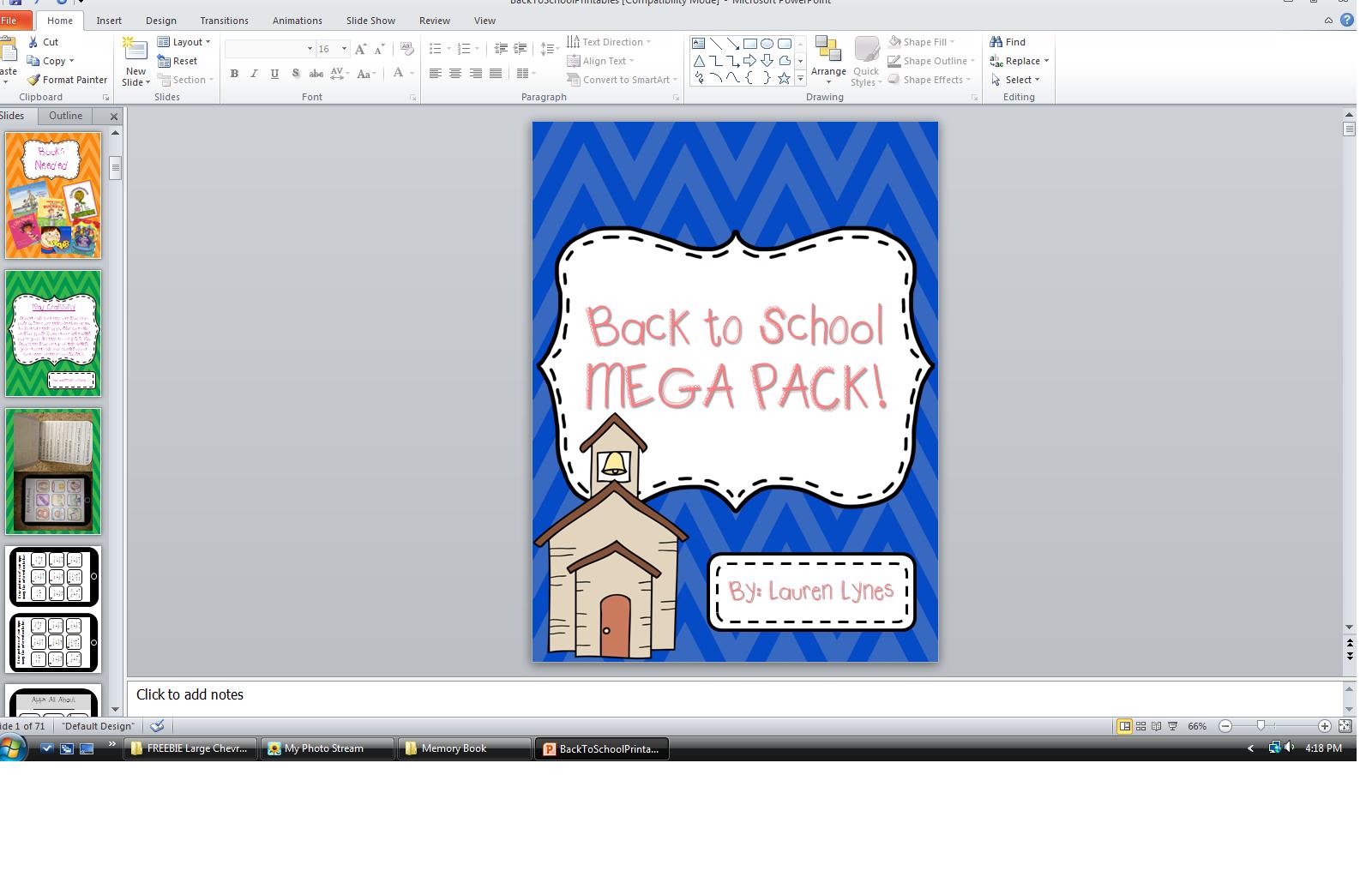
Task: Click the Underline icon in Font group
Action: (x=274, y=74)
